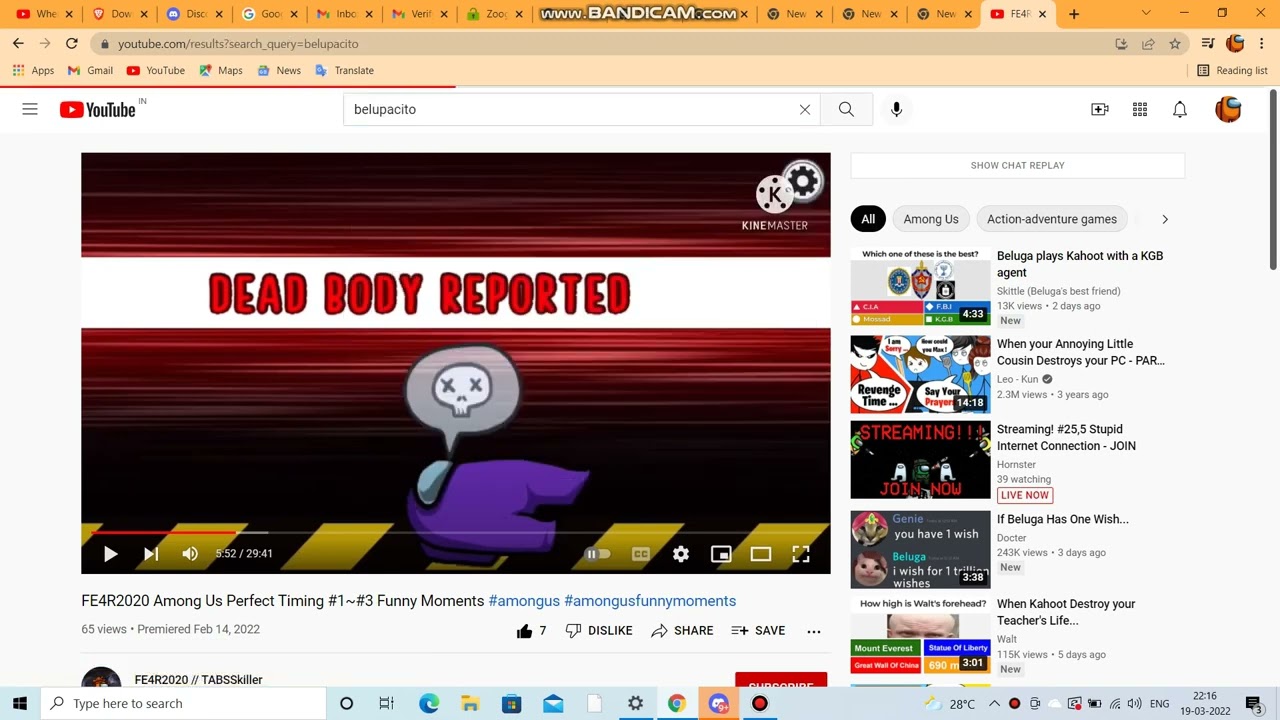The height and width of the screenshot is (720, 1280).
Task: Save the video to a playlist
Action: coord(758,630)
